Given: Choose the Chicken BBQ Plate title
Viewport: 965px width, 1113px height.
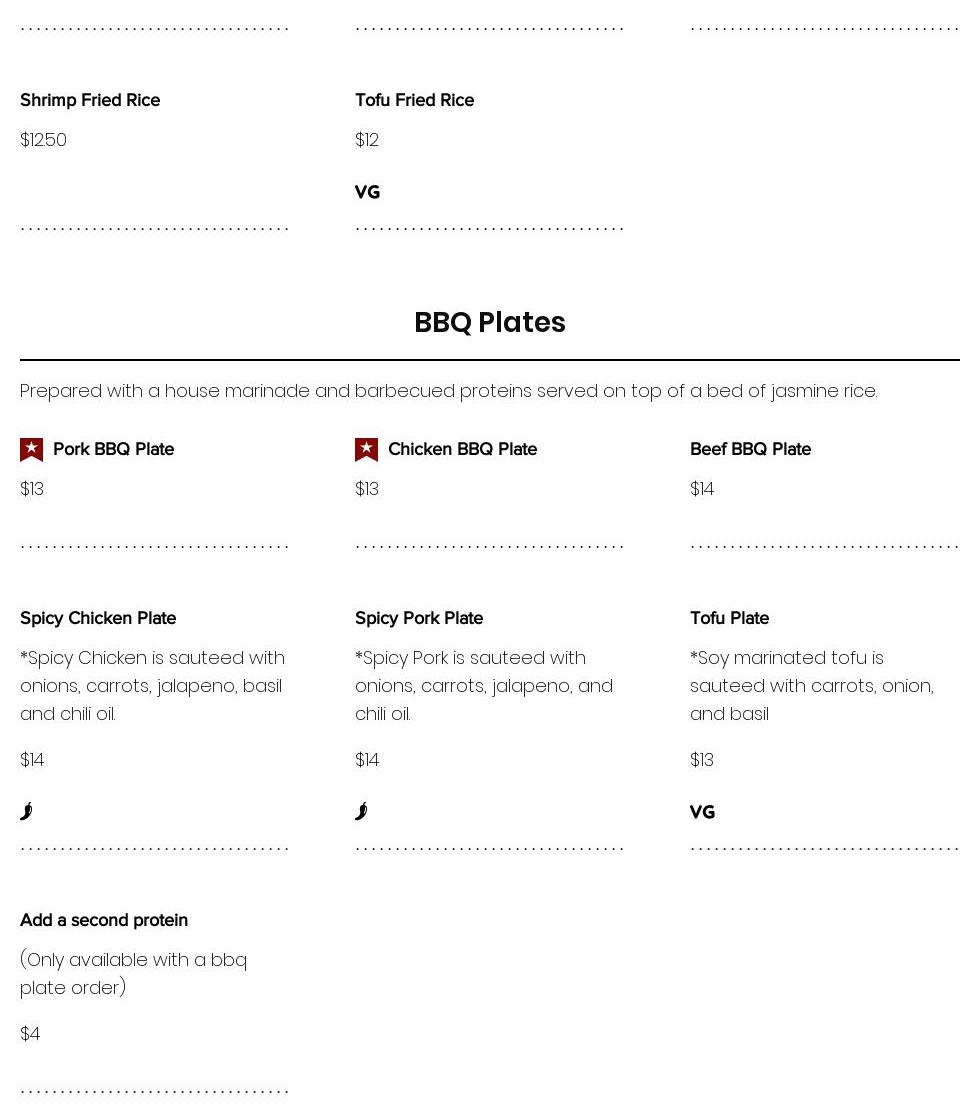Looking at the screenshot, I should pos(462,449).
